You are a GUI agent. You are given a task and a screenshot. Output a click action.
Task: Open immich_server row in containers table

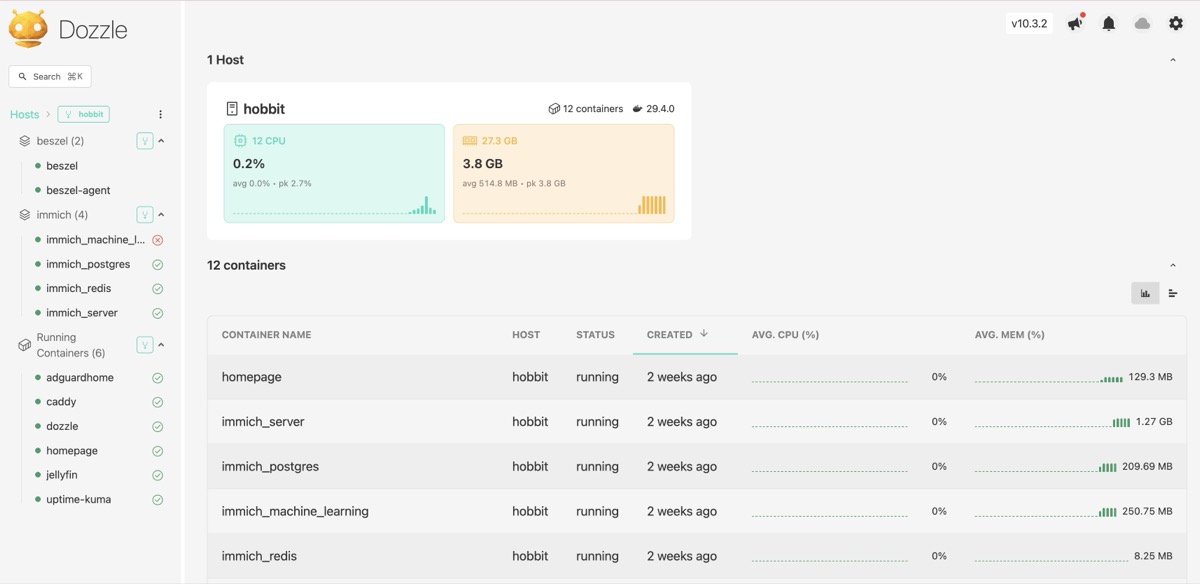[697, 422]
